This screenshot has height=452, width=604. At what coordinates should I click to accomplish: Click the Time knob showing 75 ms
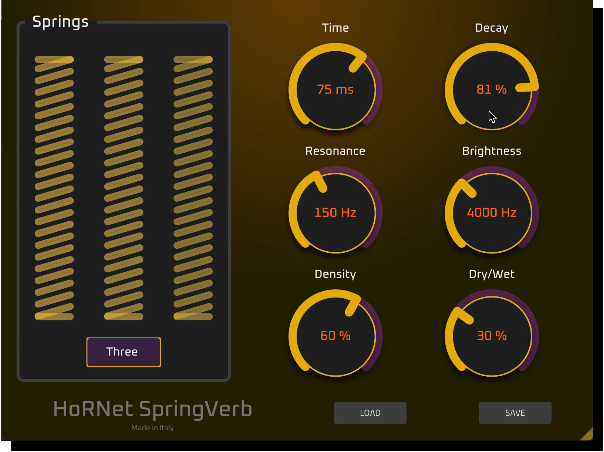pos(335,89)
